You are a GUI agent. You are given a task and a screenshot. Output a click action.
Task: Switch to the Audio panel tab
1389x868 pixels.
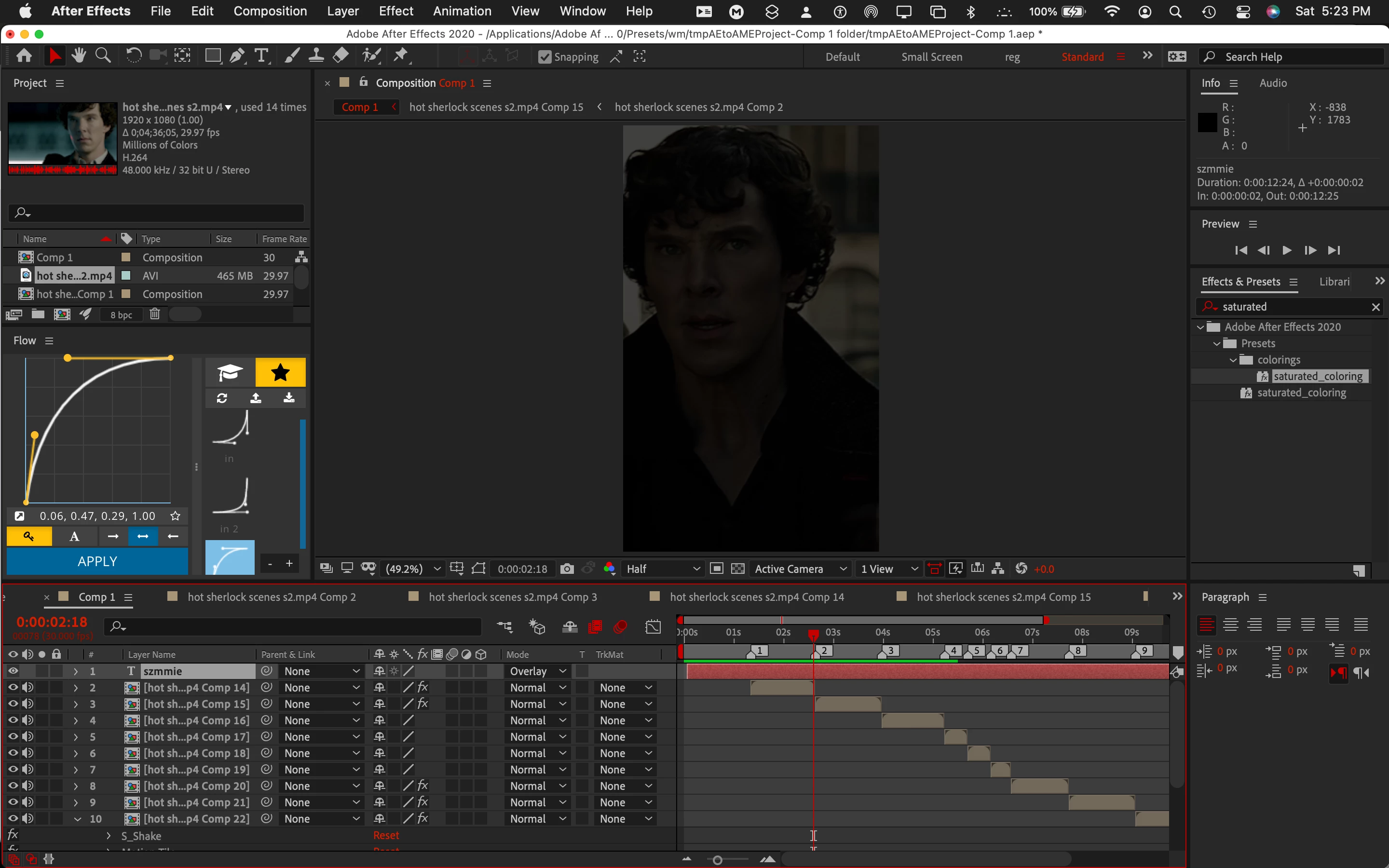click(1272, 82)
